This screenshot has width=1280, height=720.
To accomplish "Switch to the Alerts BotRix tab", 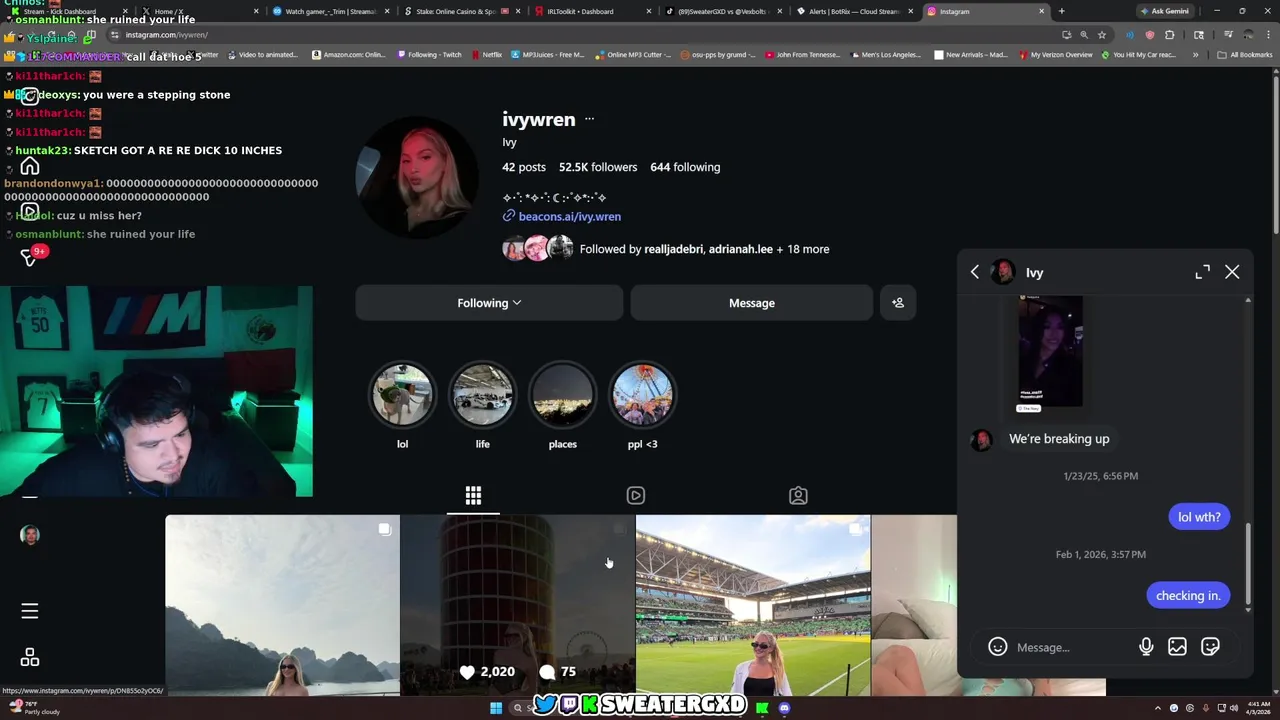I will [x=853, y=11].
